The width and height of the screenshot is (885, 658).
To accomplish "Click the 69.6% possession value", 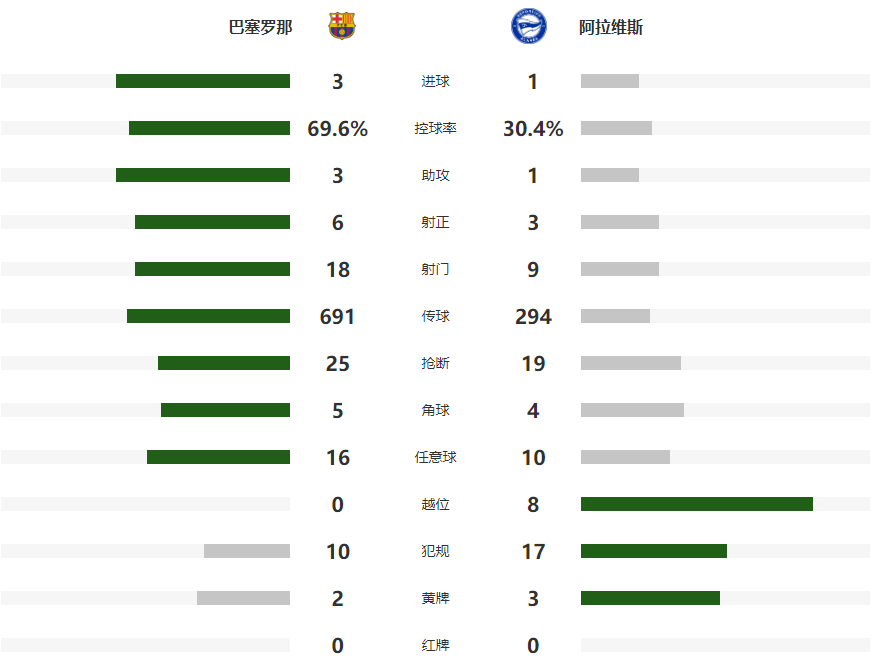I will [338, 129].
